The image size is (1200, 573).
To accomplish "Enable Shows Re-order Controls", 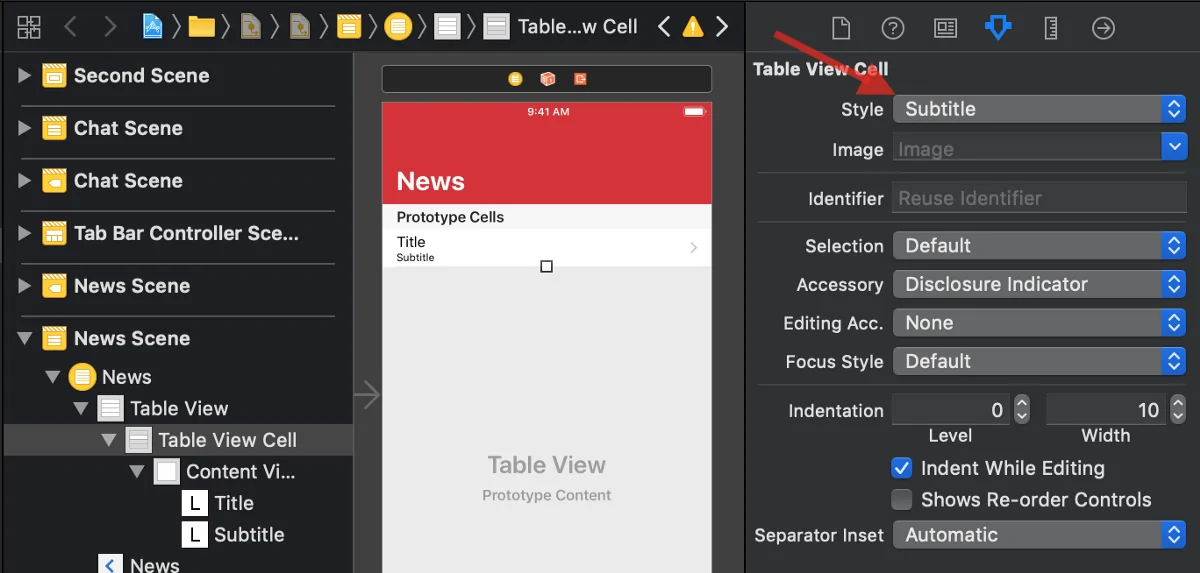I will (902, 500).
